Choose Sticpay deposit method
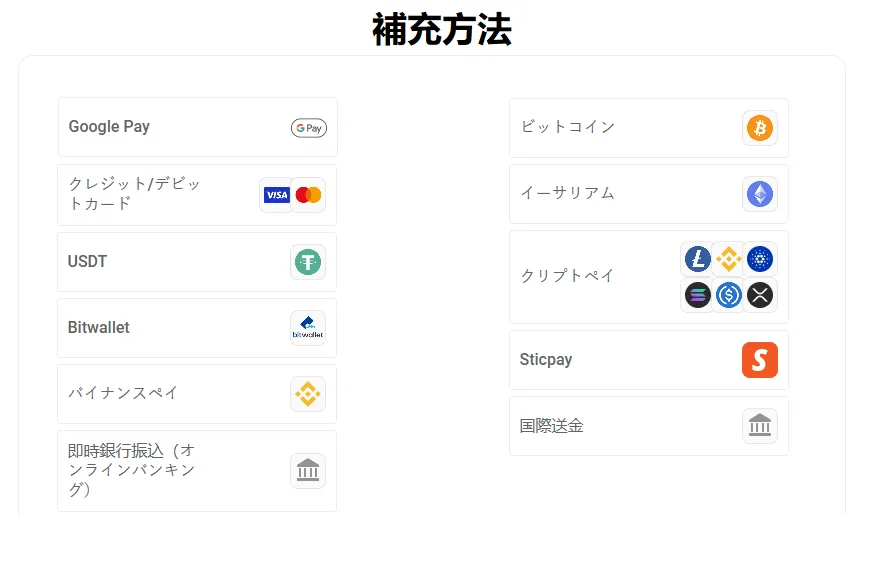 pos(649,360)
